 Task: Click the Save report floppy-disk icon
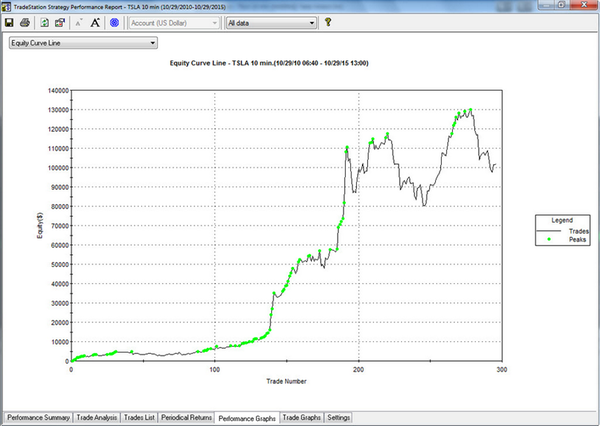pyautogui.click(x=9, y=23)
